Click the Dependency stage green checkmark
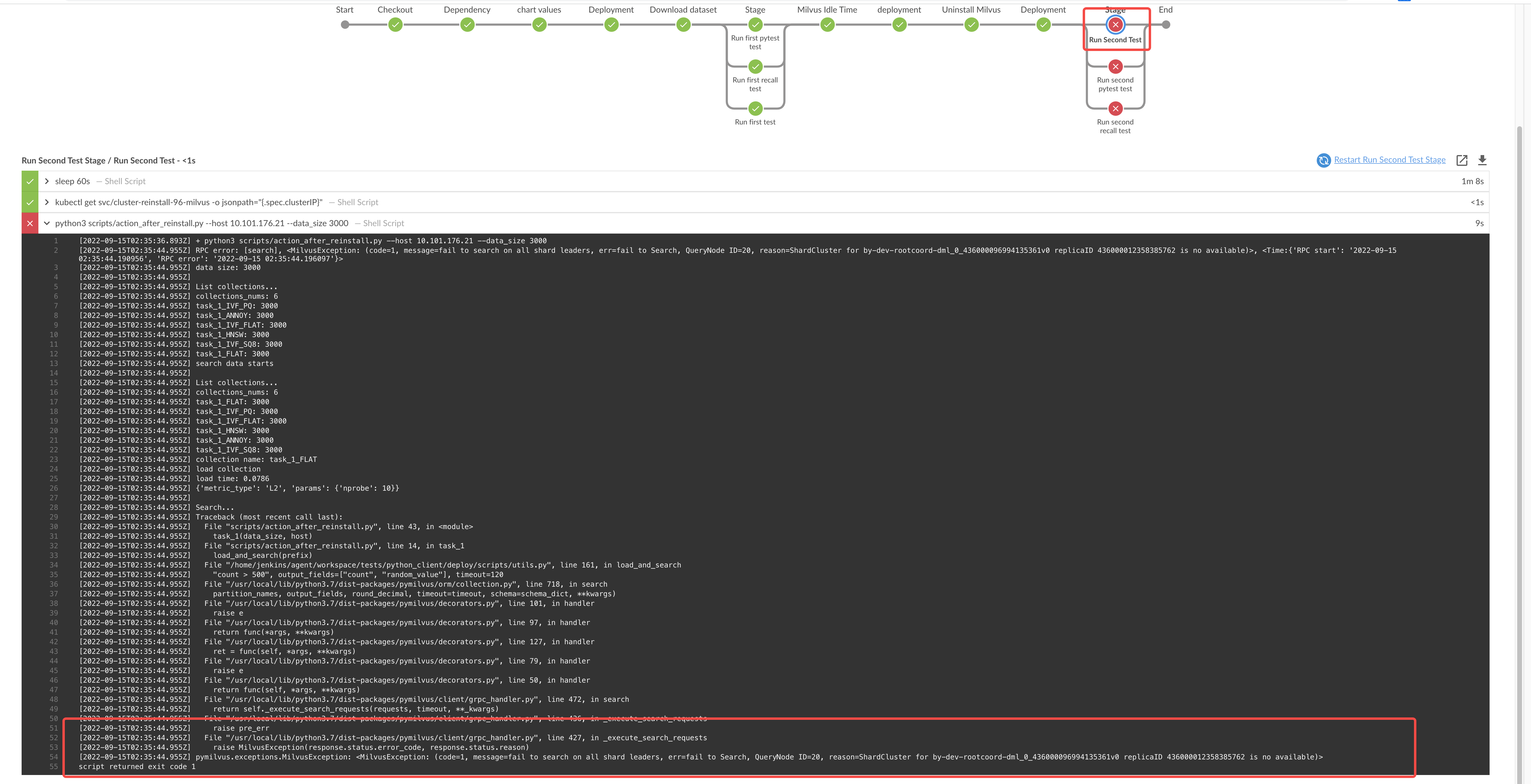This screenshot has width=1531, height=784. (467, 24)
